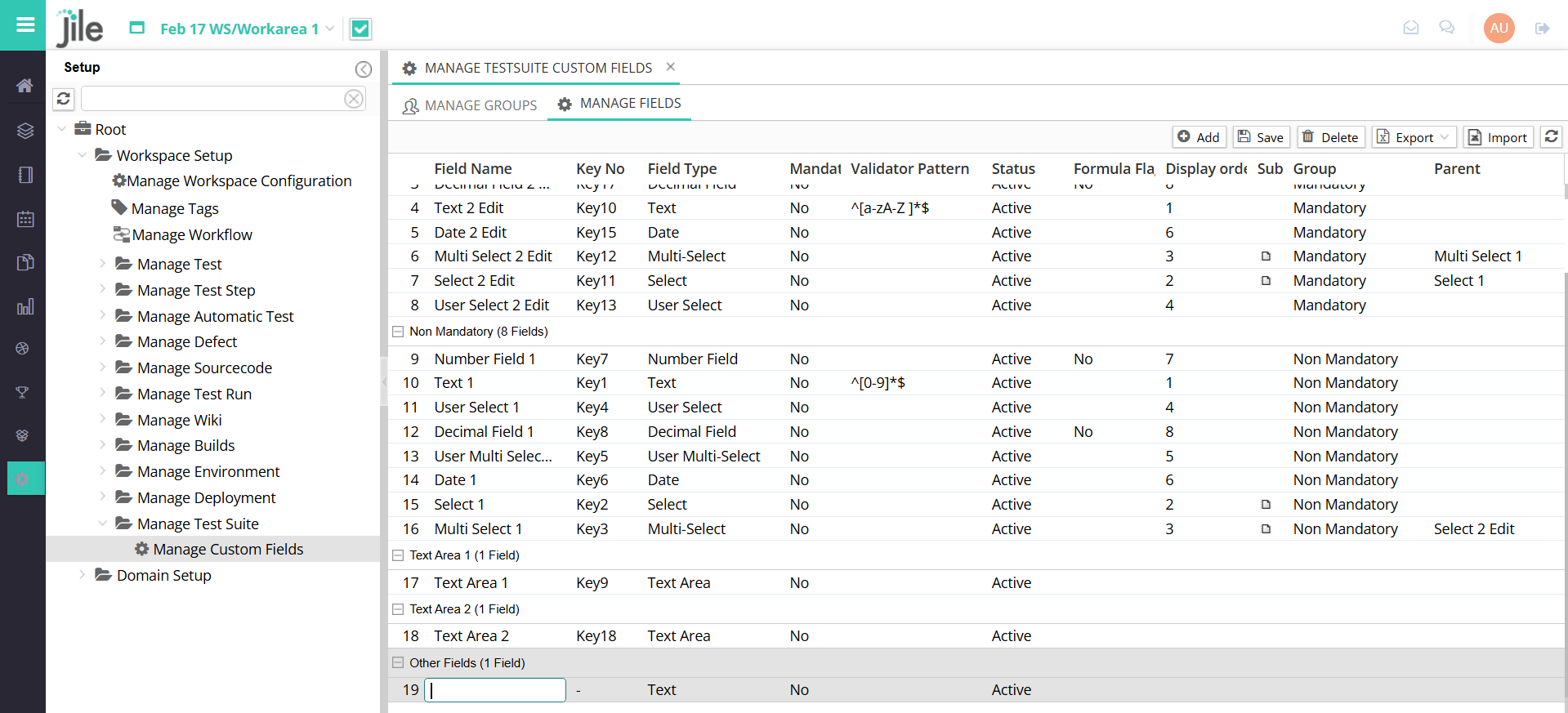Select Manage Workflow in the tree
The height and width of the screenshot is (713, 1568).
(191, 235)
